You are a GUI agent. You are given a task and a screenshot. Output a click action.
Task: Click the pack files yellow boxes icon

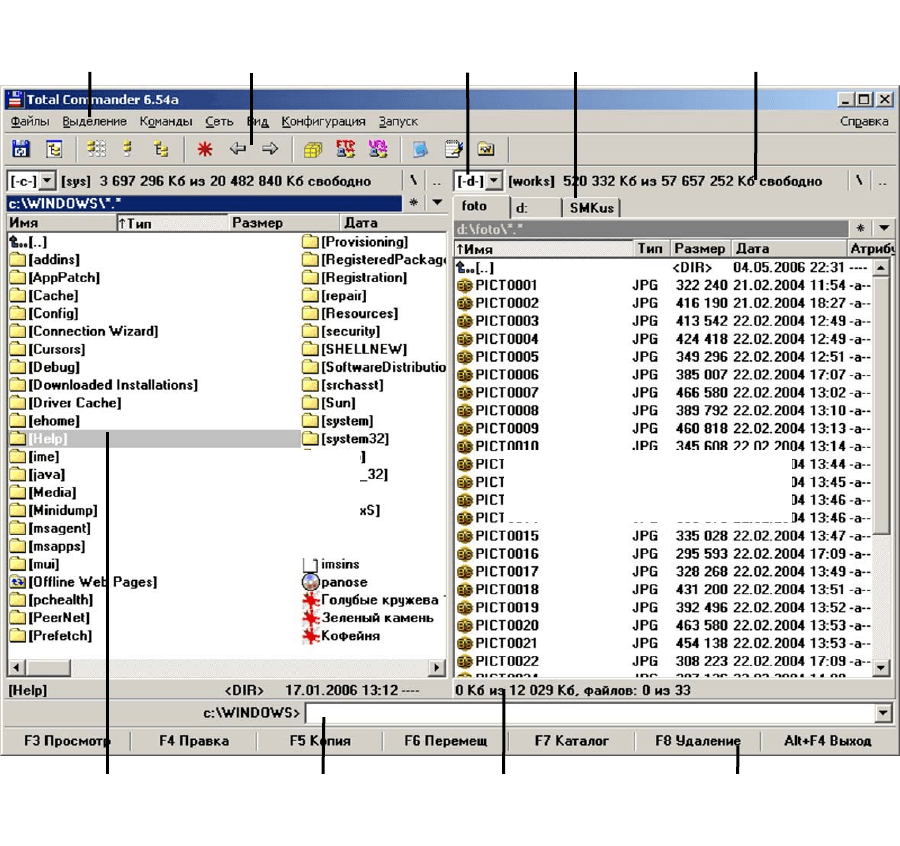[x=312, y=149]
